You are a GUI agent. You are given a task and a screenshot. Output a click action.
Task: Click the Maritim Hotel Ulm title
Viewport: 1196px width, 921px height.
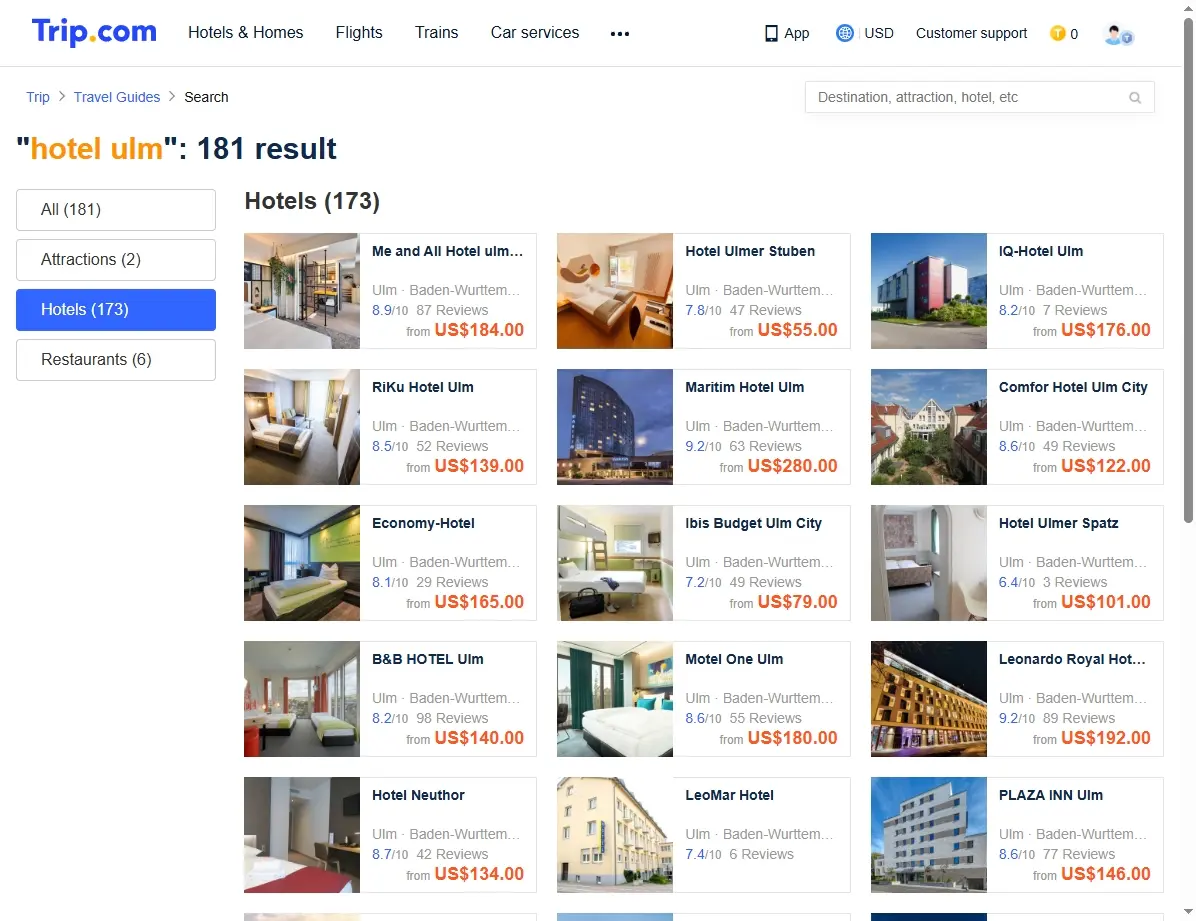(x=744, y=387)
